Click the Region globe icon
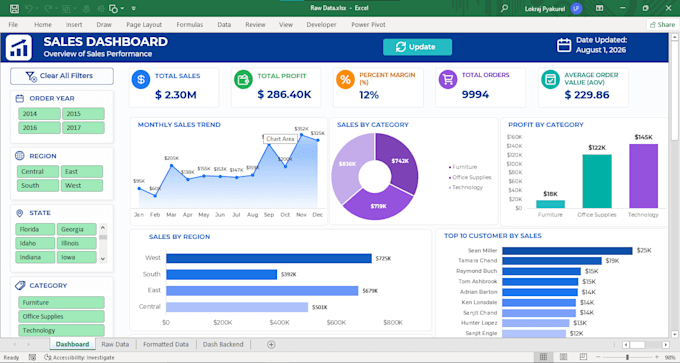Image resolution: width=680 pixels, height=363 pixels. 20,156
